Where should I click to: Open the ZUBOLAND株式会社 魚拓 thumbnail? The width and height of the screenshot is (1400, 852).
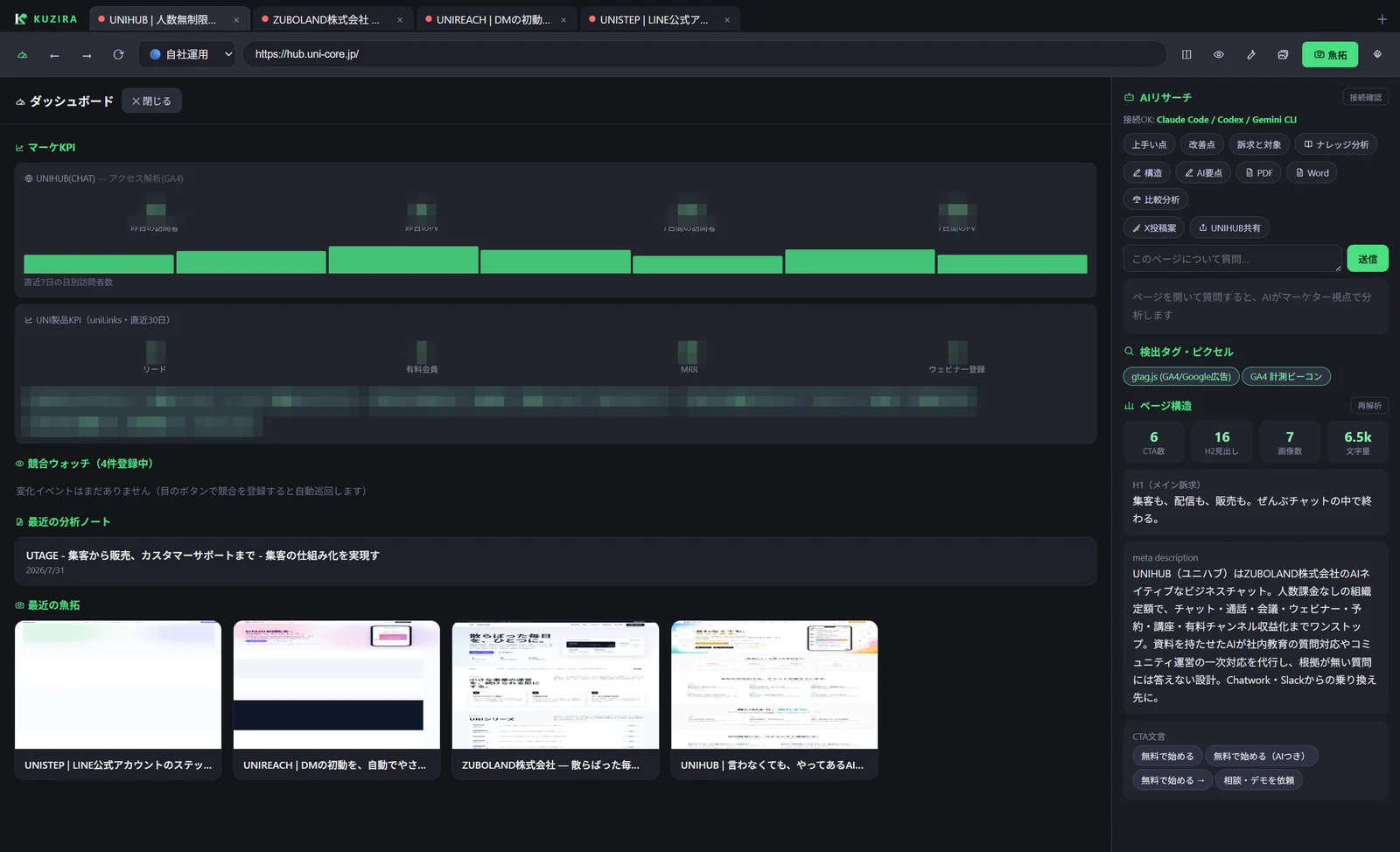pos(556,700)
